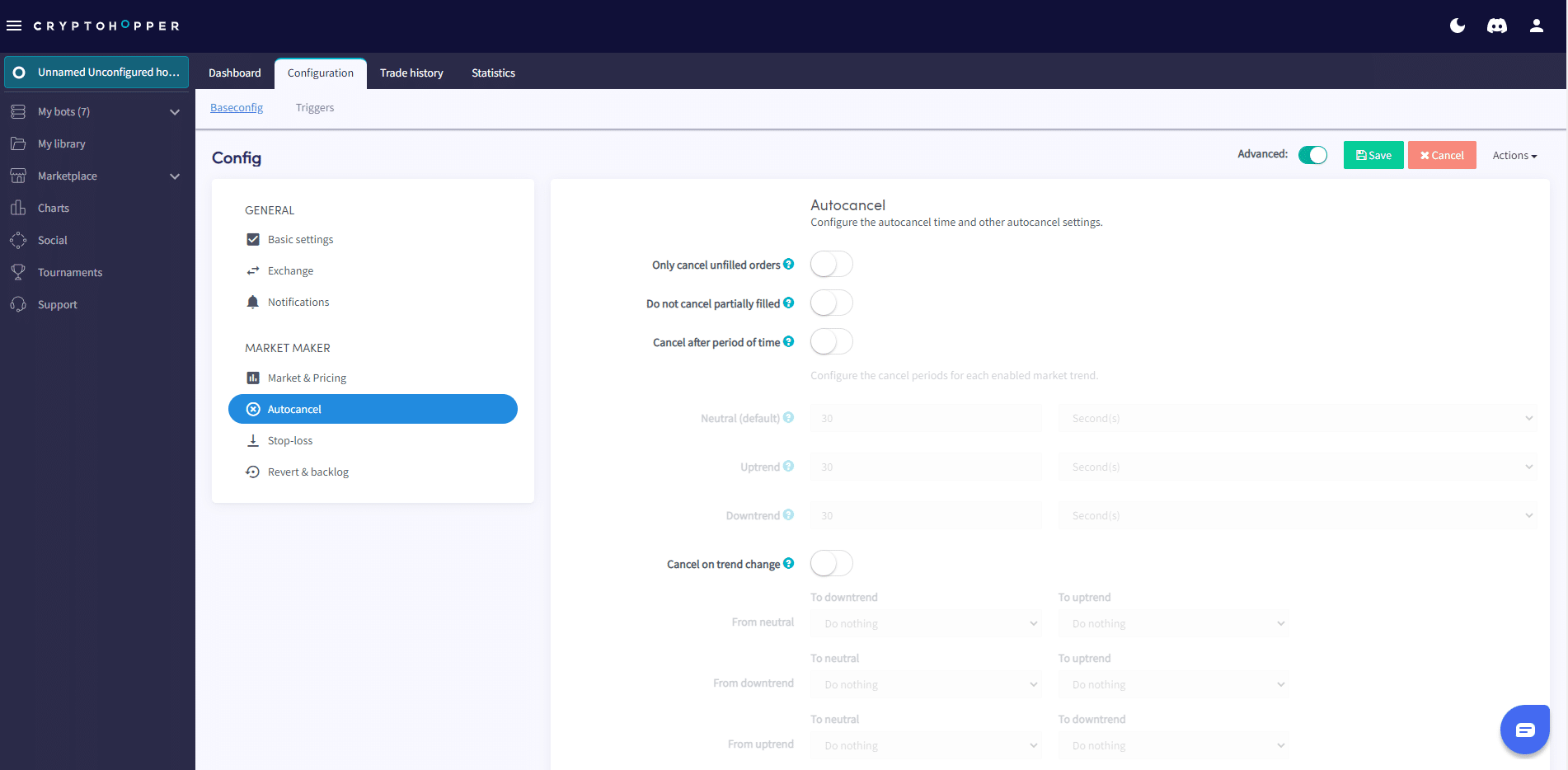Open the Uptrend time unit dropdown
Viewport: 1568px width, 770px height.
[x=1298, y=467]
